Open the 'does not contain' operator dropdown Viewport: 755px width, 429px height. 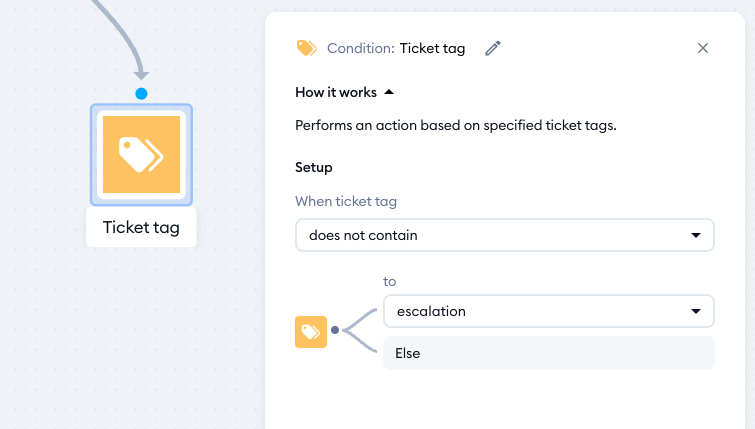coord(505,235)
